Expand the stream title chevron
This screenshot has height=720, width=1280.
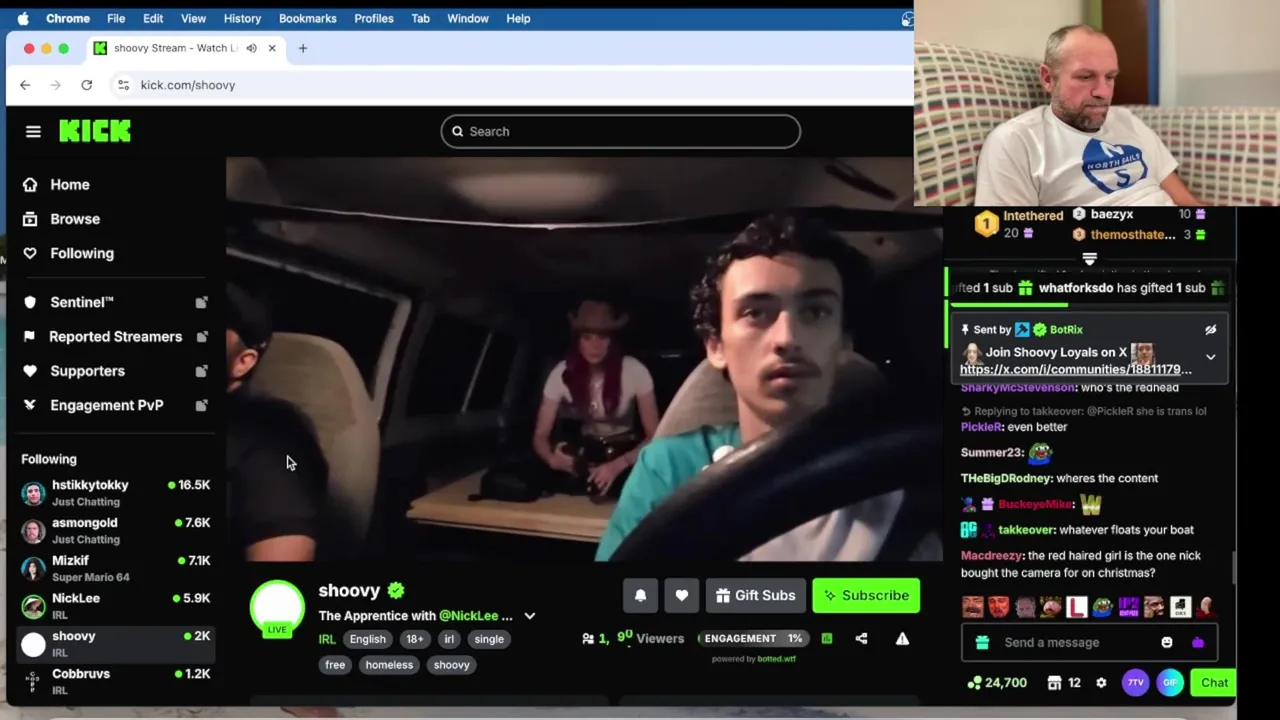[x=529, y=616]
